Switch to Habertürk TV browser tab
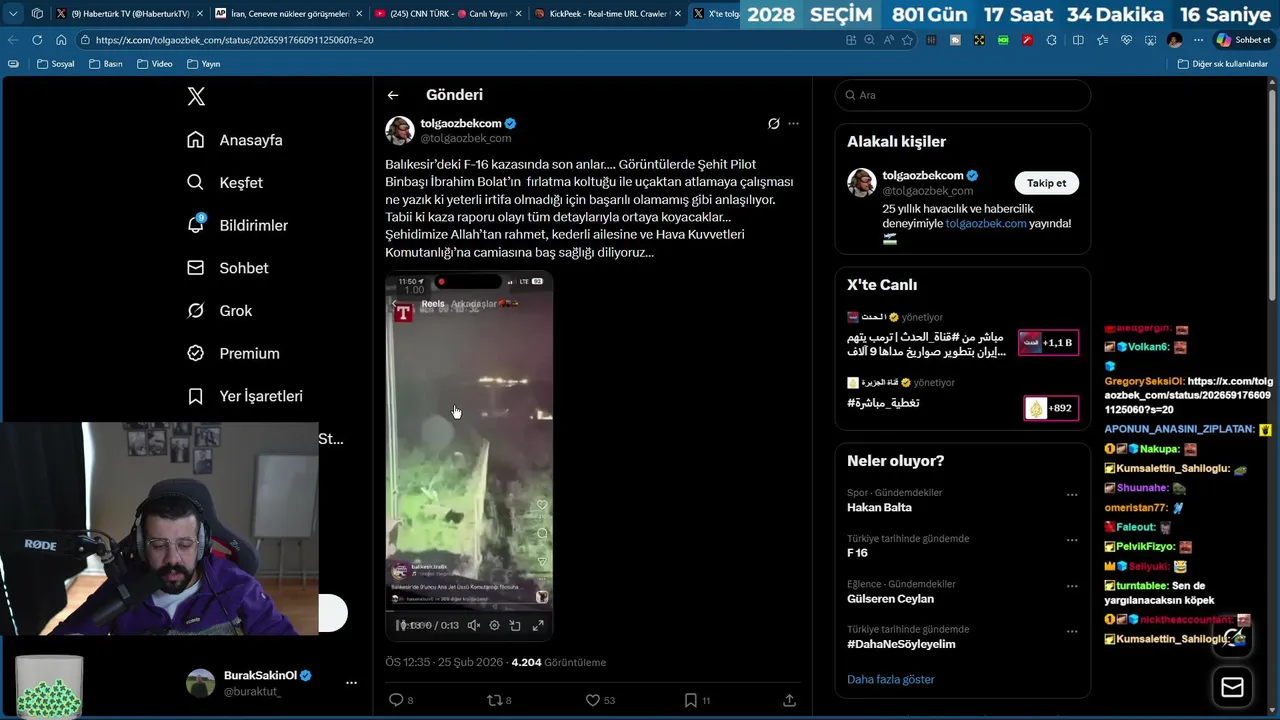 130,14
